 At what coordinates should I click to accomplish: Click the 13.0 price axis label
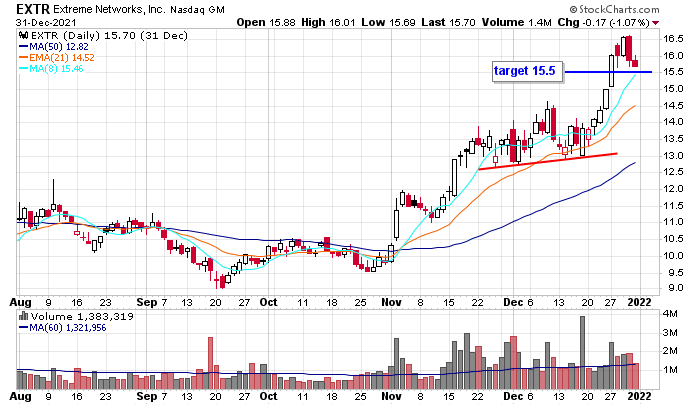pos(673,155)
